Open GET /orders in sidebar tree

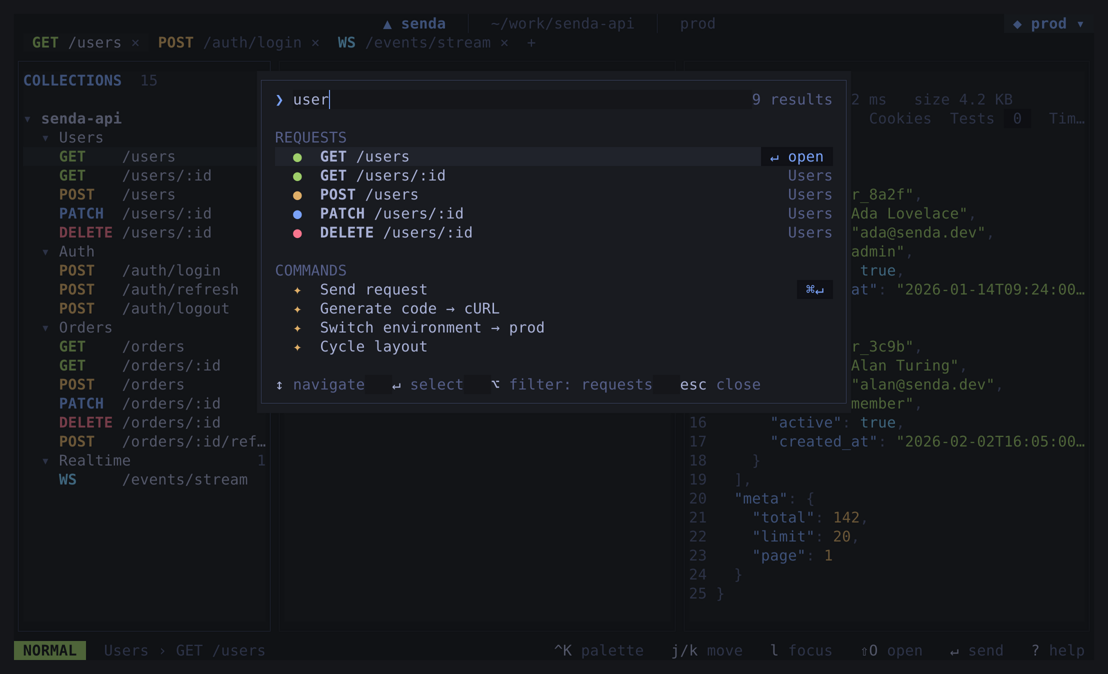145,347
